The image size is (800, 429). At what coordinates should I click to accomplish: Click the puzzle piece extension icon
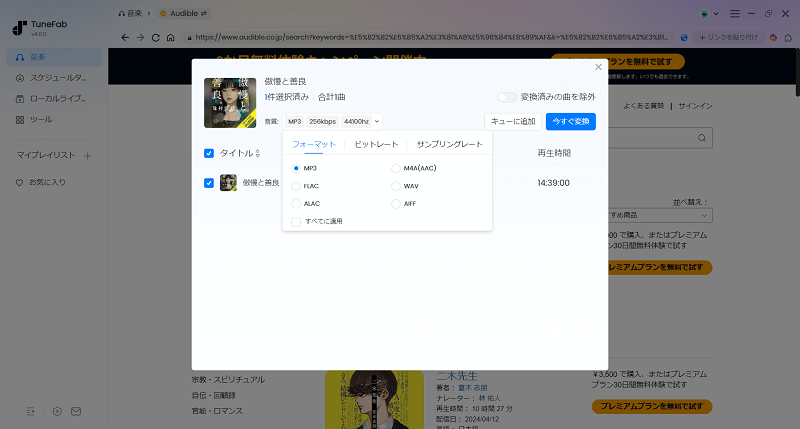click(788, 37)
